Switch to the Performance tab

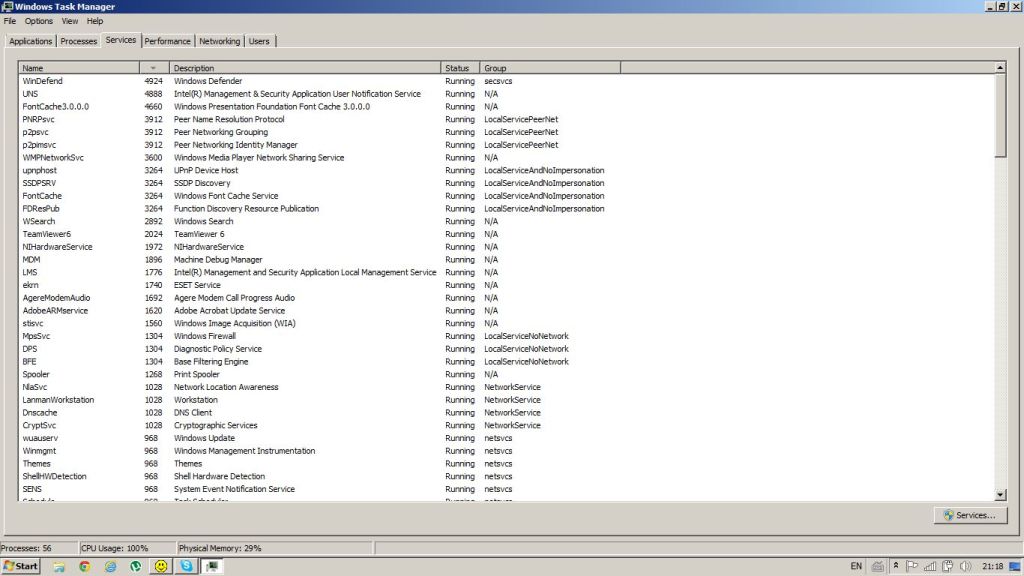click(x=167, y=41)
